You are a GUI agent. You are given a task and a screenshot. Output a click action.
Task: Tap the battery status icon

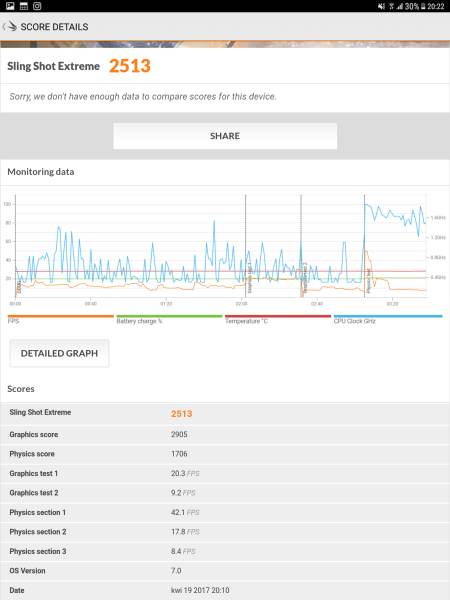click(423, 6)
